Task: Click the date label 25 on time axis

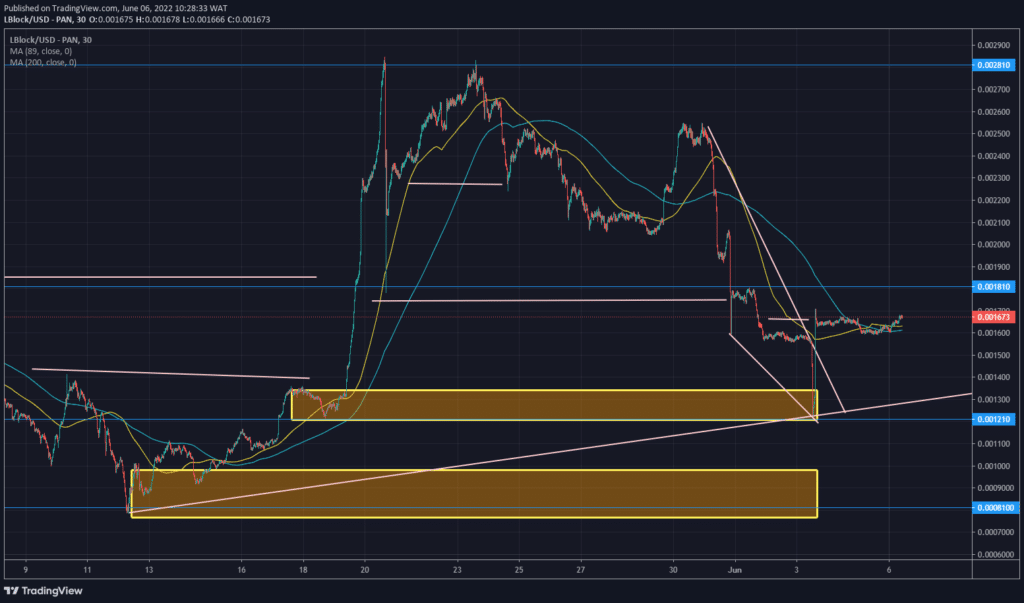Action: click(x=519, y=570)
